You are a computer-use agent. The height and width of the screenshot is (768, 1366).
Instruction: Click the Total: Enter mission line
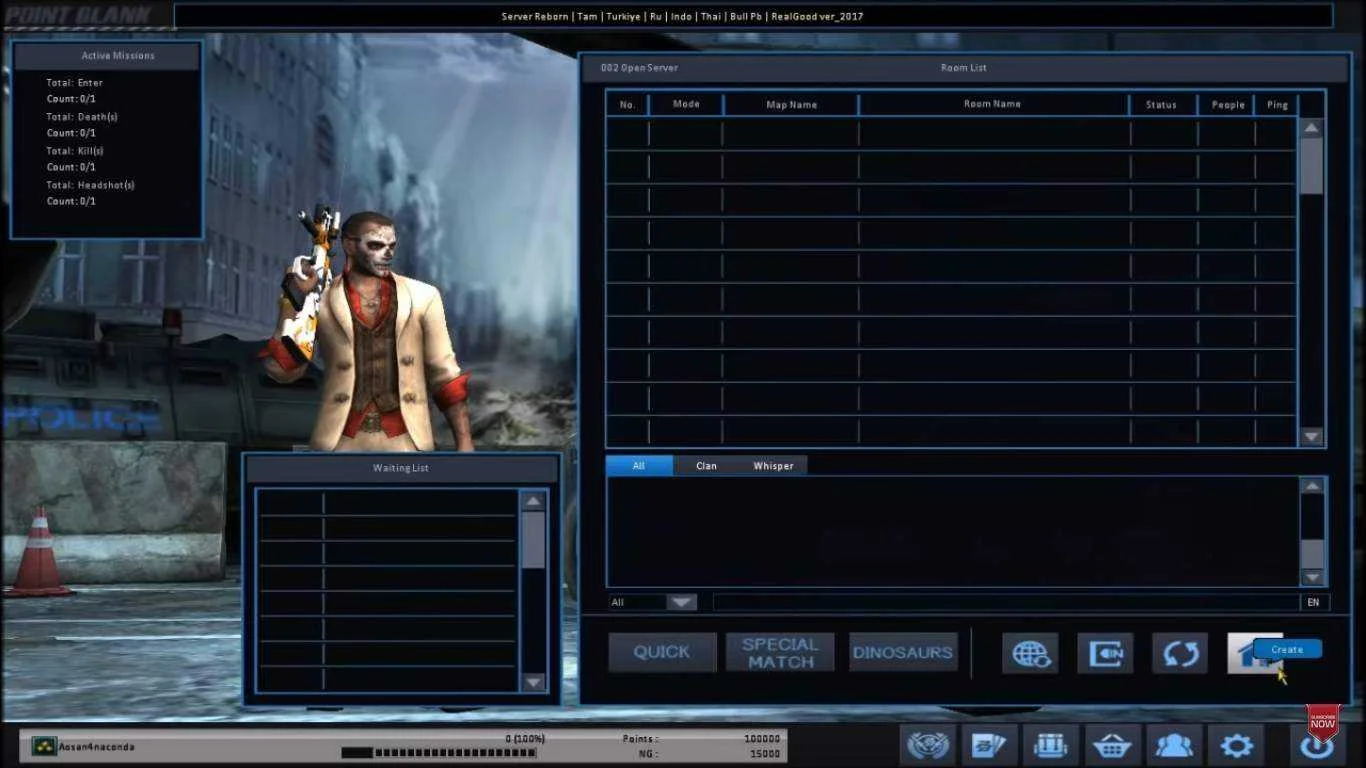point(74,83)
